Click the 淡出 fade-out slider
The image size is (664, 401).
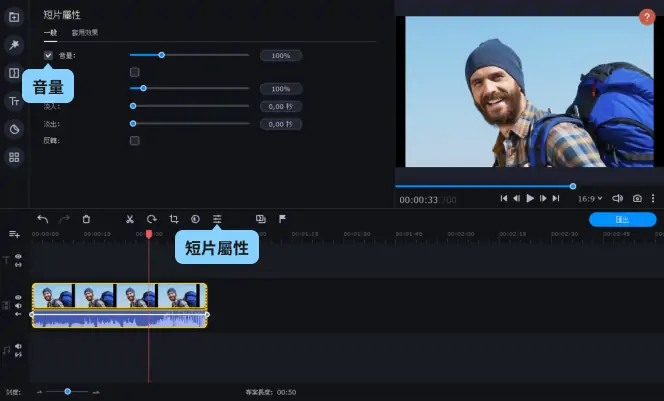click(x=189, y=124)
